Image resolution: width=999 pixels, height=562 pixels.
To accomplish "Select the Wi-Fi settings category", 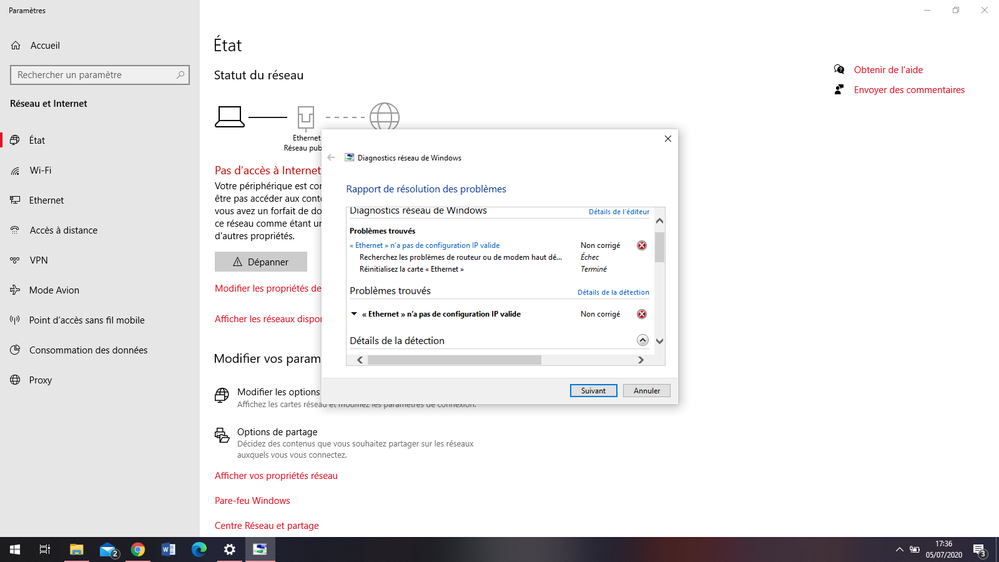I will tap(40, 170).
